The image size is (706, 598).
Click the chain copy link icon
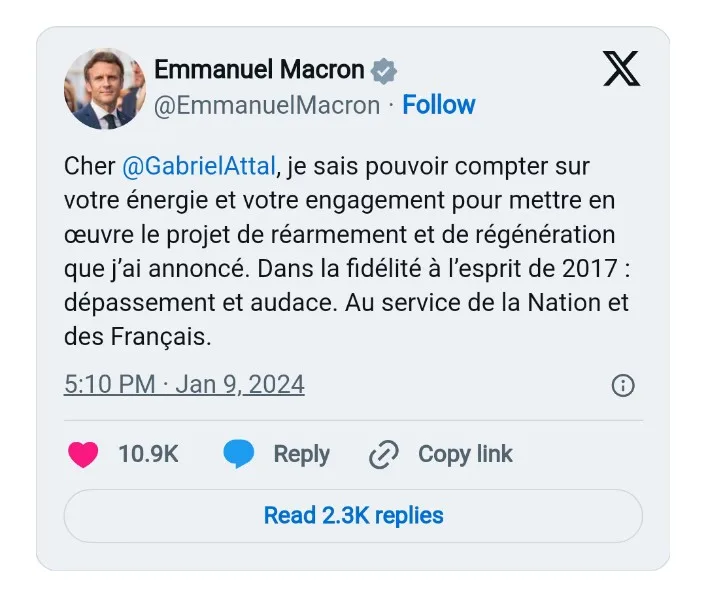click(x=384, y=455)
